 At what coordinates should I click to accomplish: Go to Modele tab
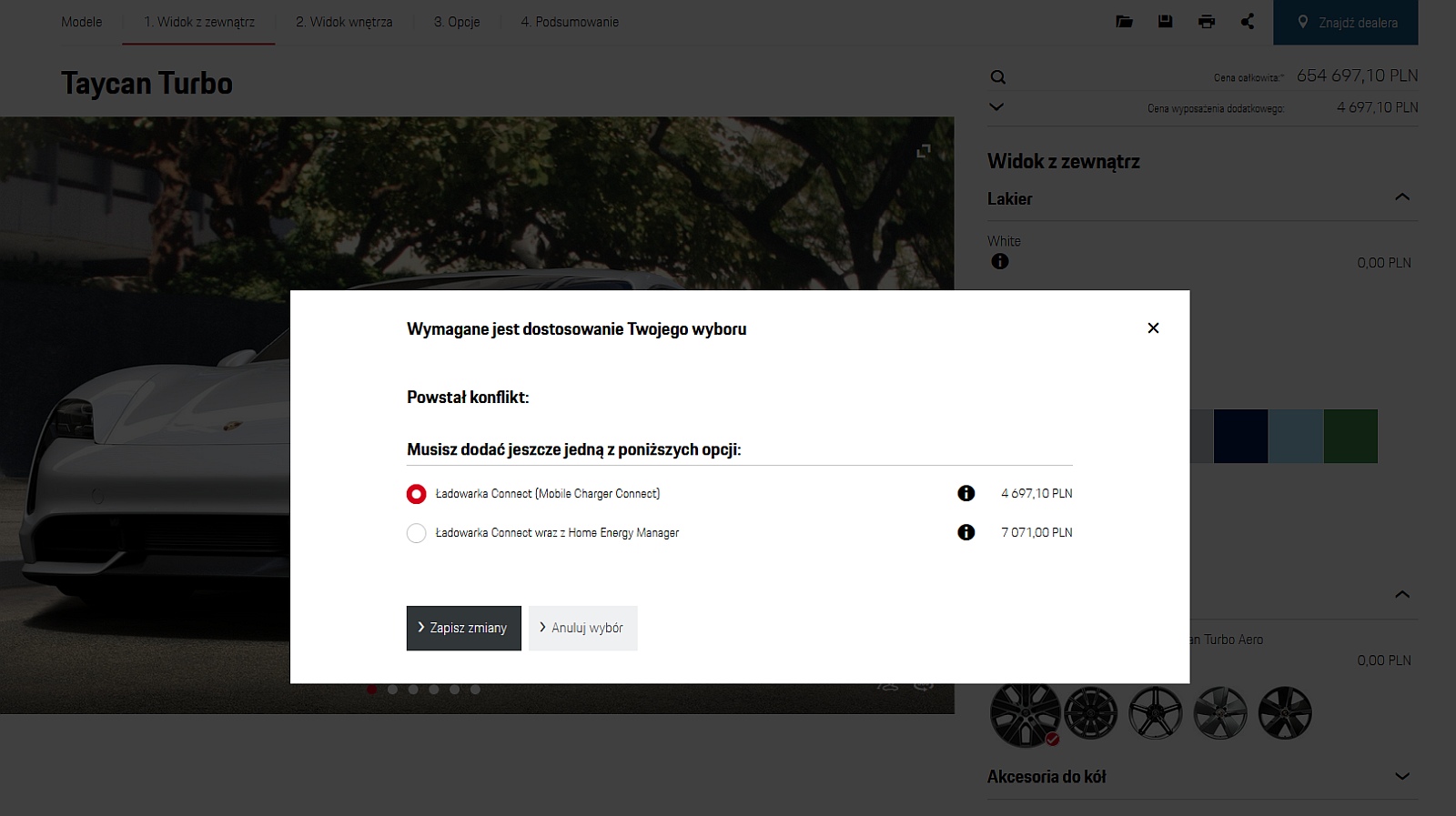point(82,22)
